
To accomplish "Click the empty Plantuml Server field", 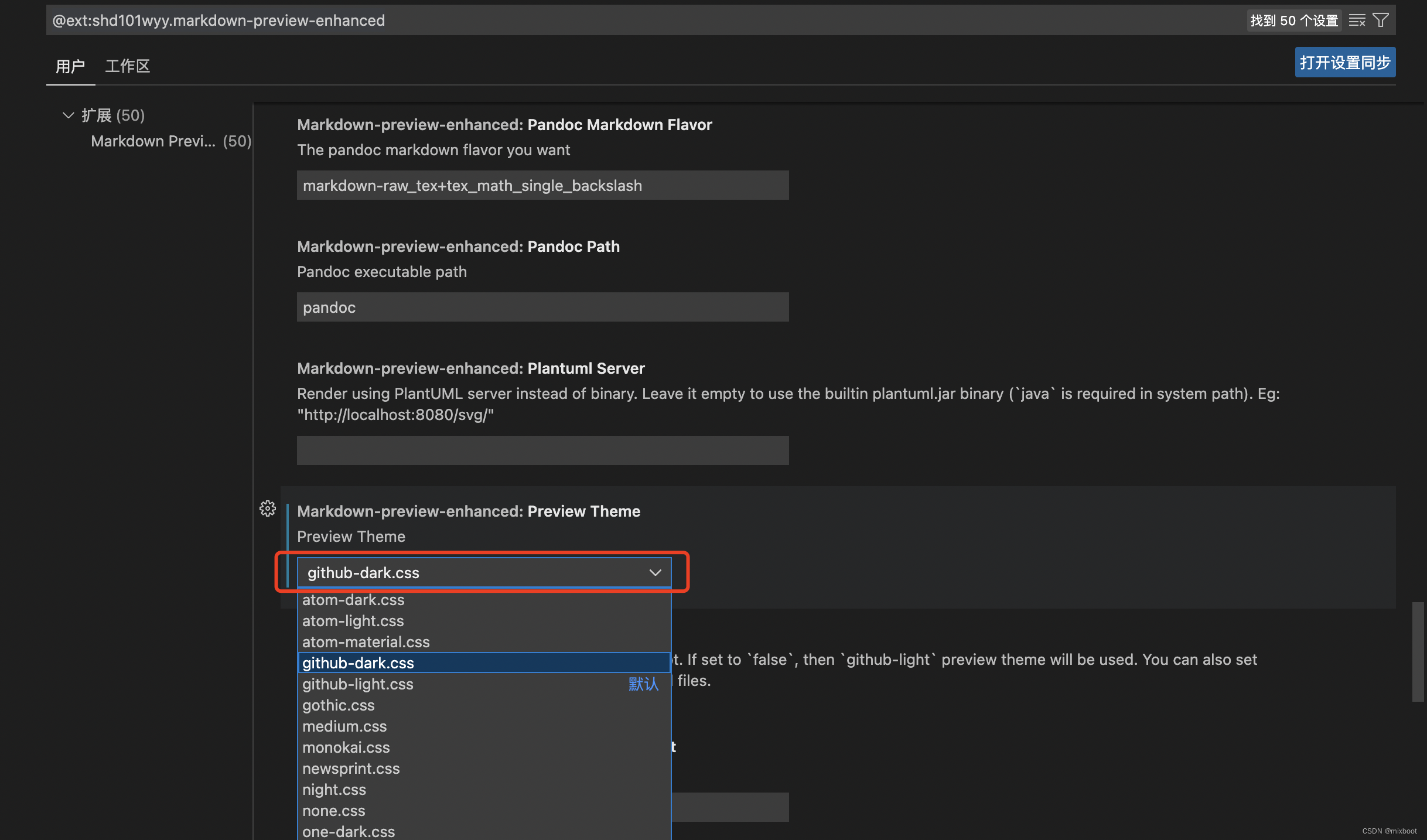I will click(x=542, y=450).
